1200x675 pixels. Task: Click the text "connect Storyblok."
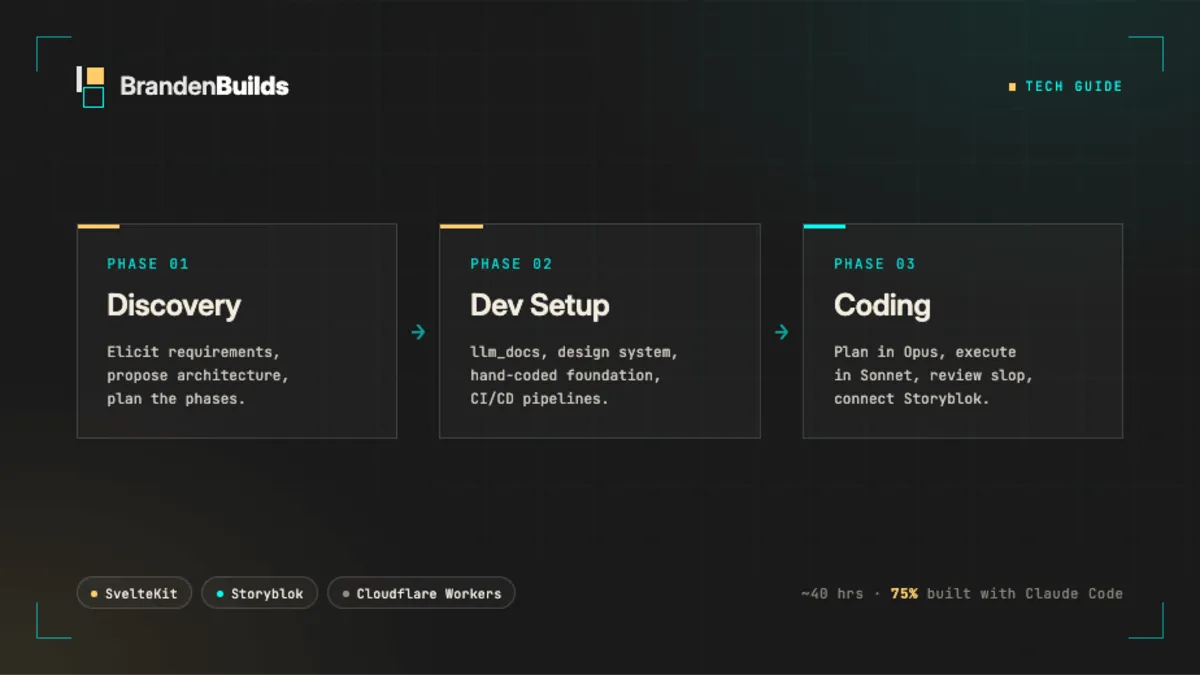click(x=911, y=399)
